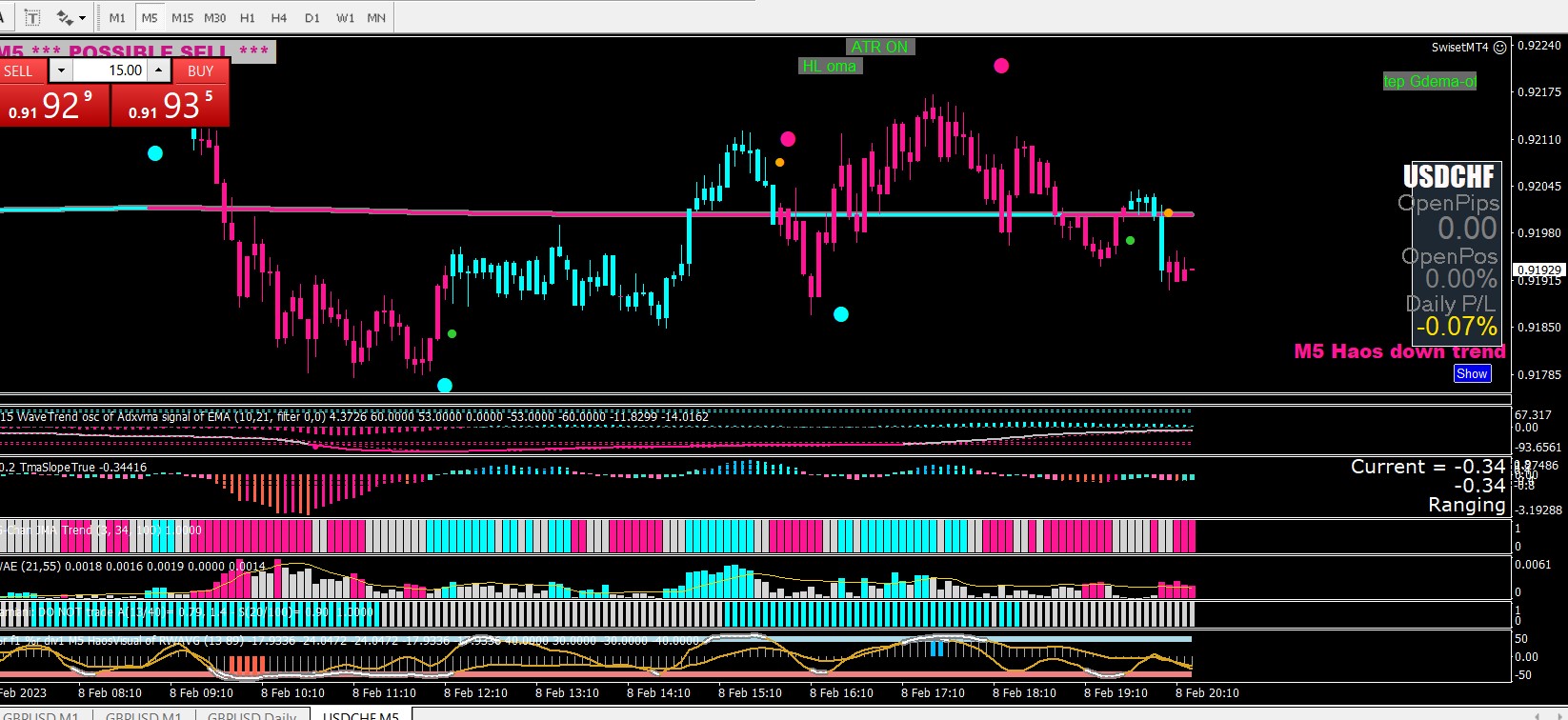The height and width of the screenshot is (720, 1568).
Task: Select the text label drawing tool
Action: (32, 17)
